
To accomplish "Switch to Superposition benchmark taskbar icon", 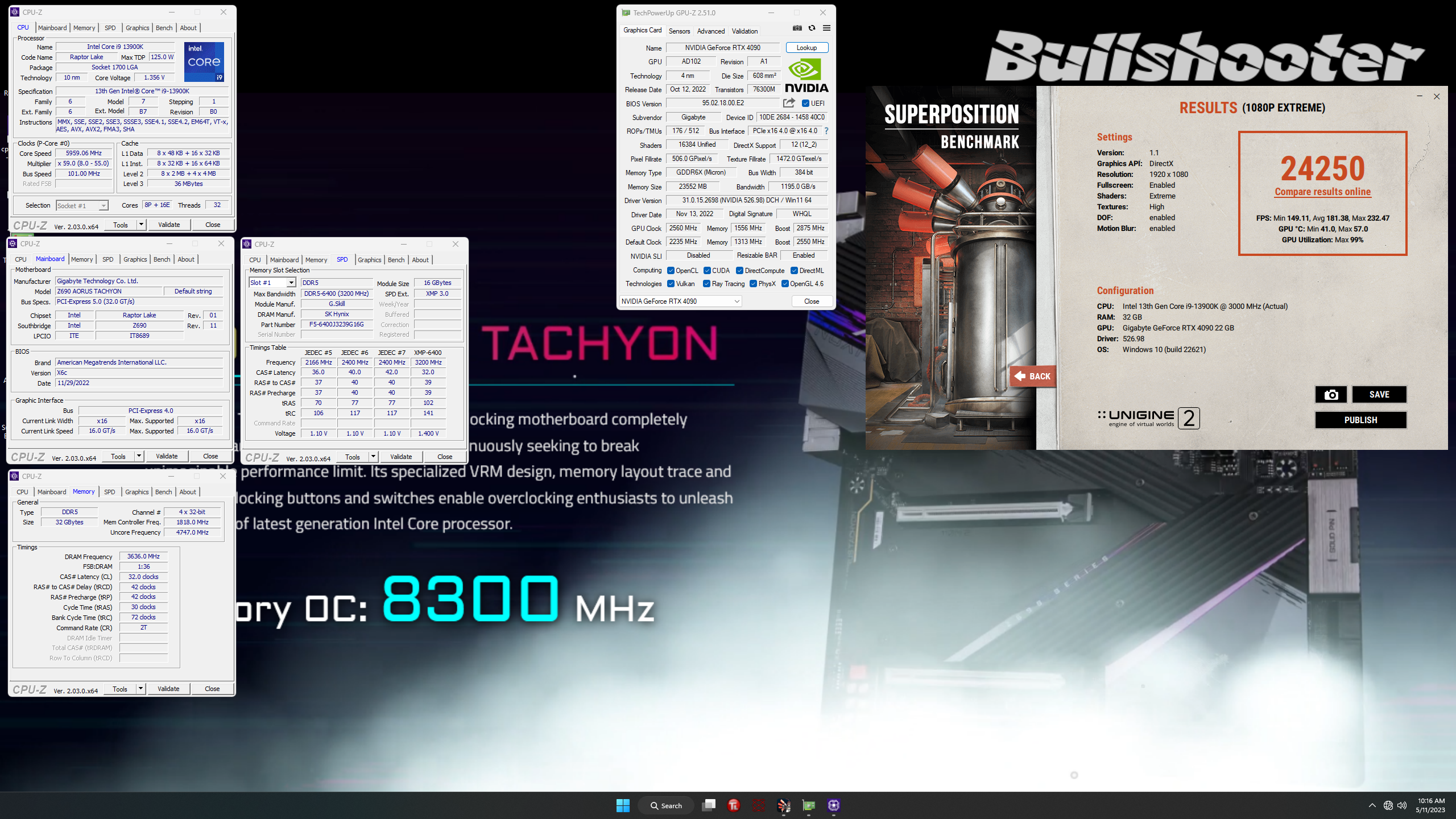I will pyautogui.click(x=784, y=805).
